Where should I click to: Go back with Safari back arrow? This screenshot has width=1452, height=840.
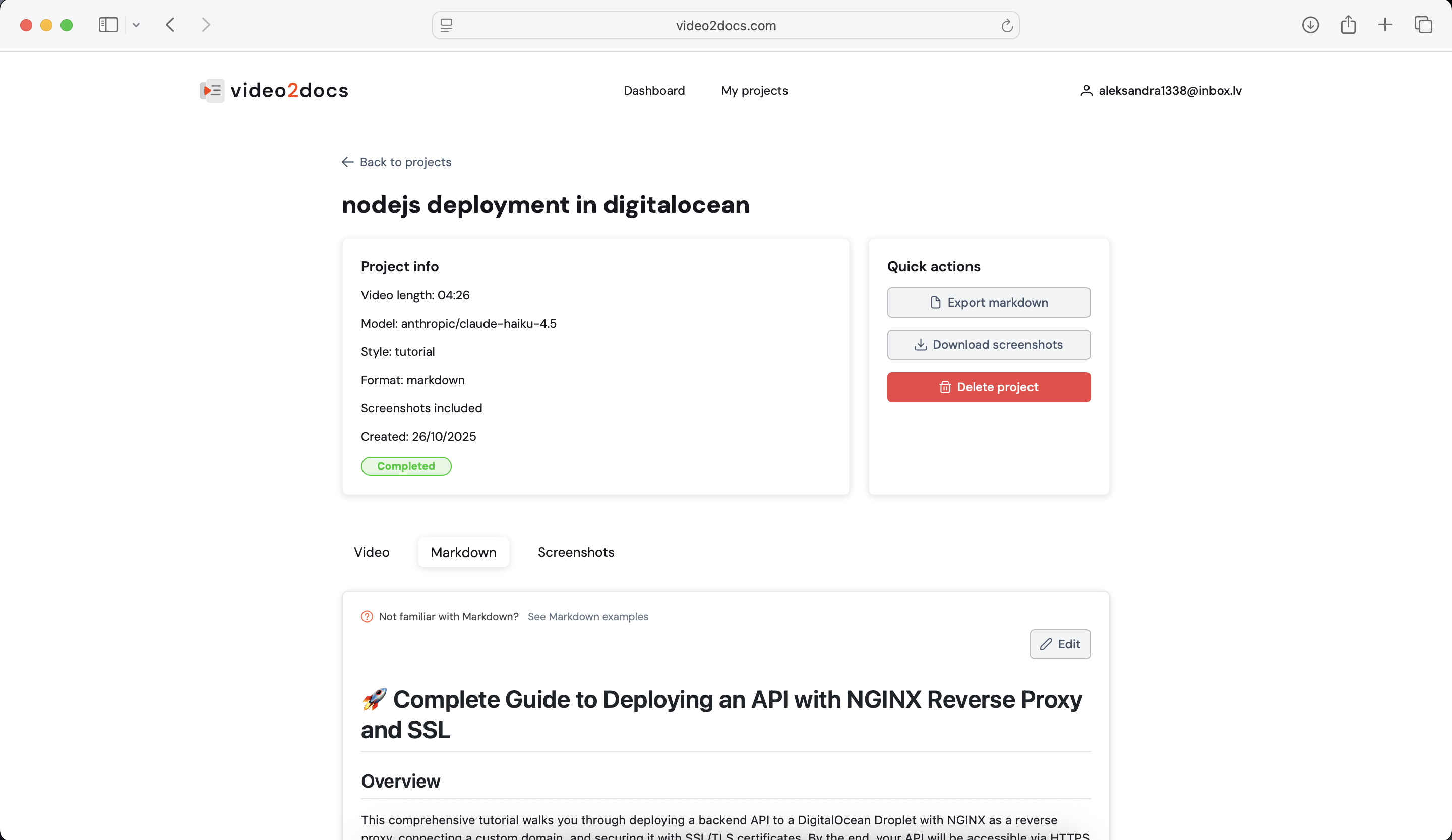(x=170, y=25)
